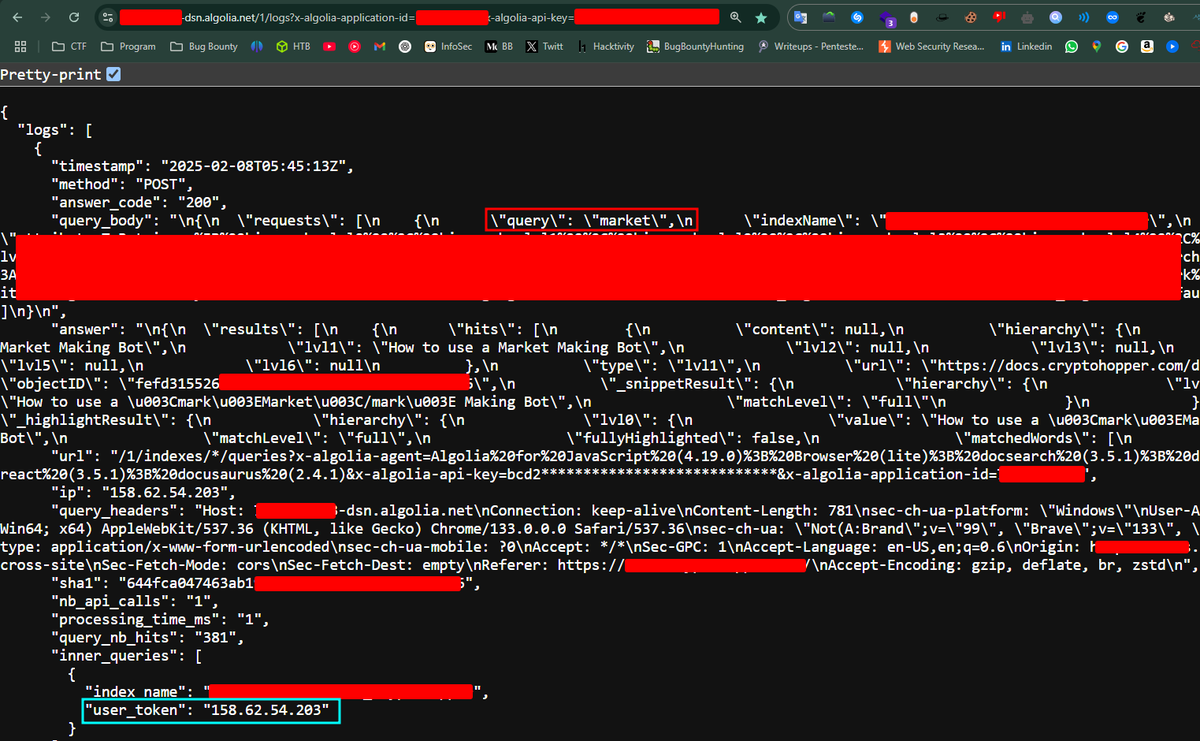1200x741 pixels.
Task: Open the cookie editor extension
Action: 971,18
